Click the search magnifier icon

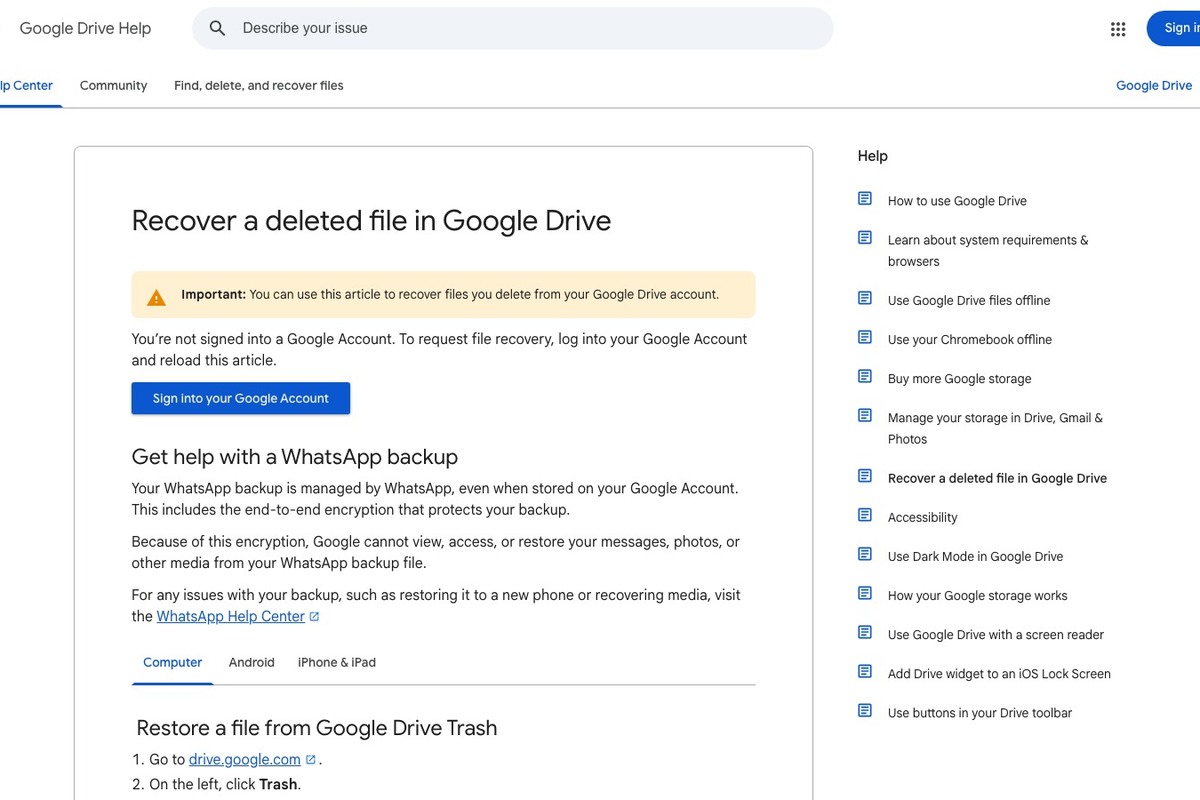click(x=217, y=28)
